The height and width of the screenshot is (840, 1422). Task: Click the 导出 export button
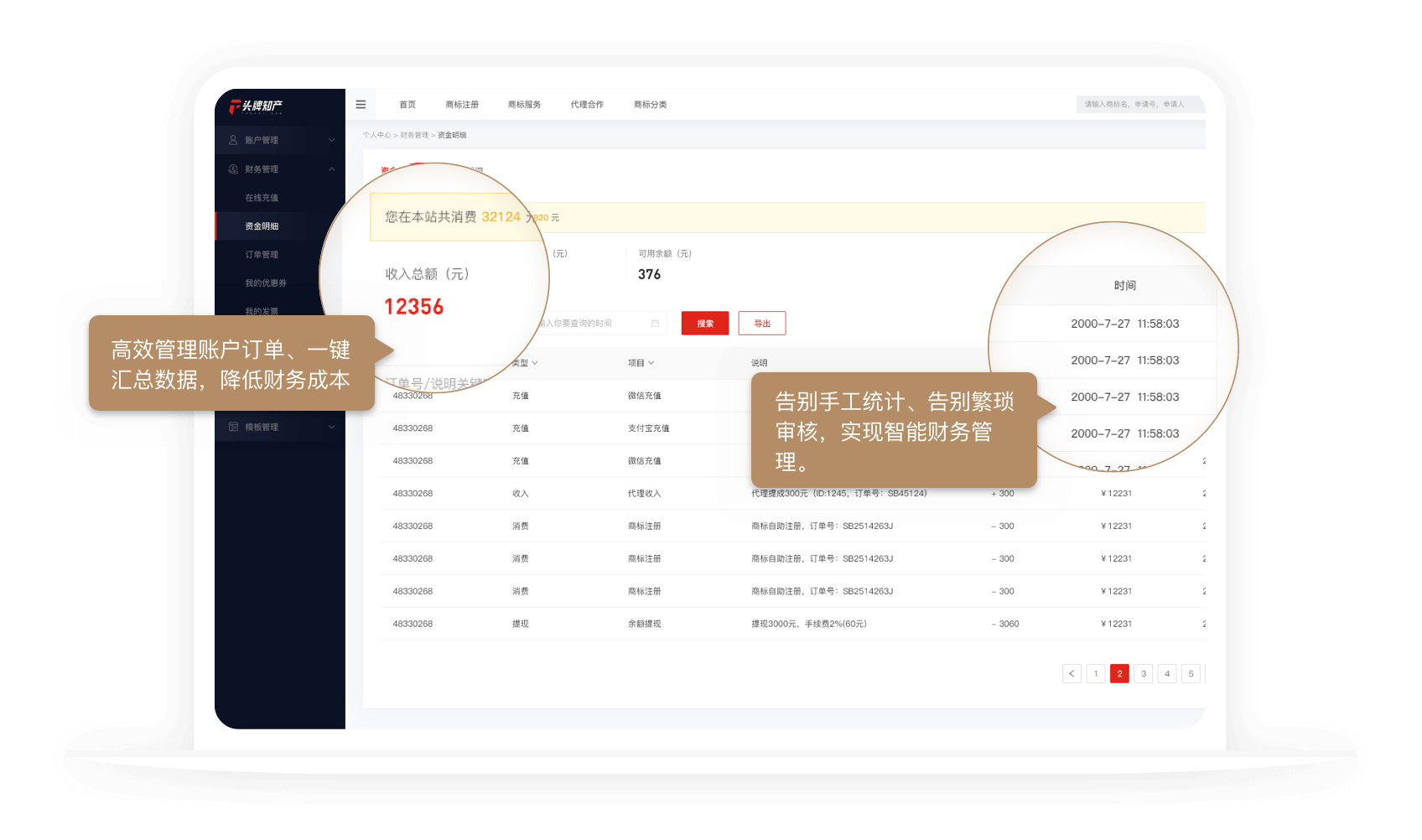click(761, 323)
